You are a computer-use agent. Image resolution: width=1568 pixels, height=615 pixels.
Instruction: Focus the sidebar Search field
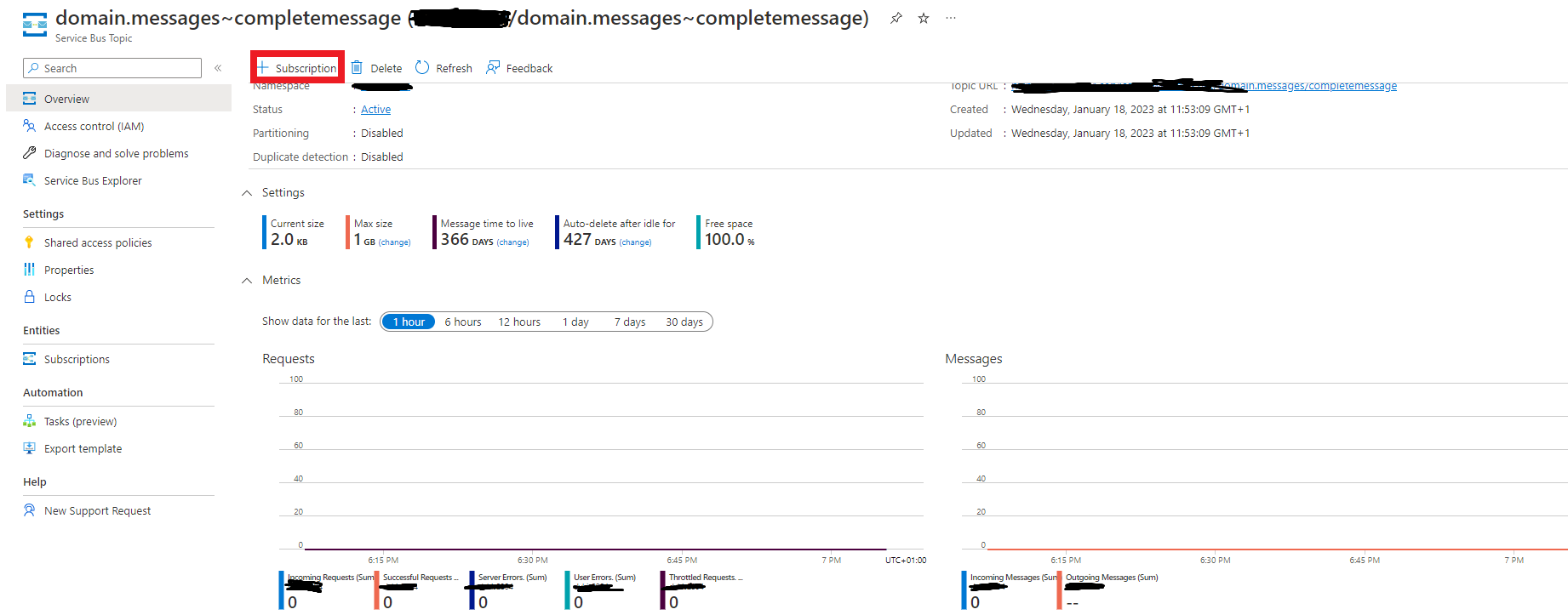[x=112, y=68]
